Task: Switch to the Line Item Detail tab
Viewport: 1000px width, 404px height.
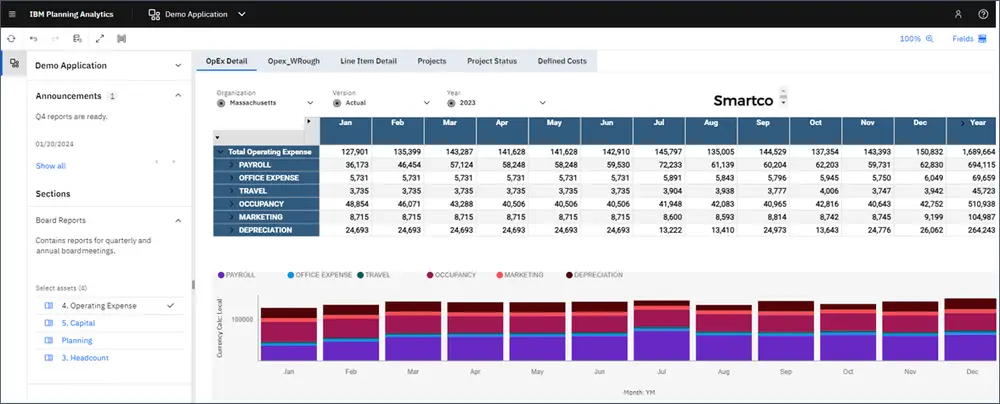Action: [x=369, y=61]
